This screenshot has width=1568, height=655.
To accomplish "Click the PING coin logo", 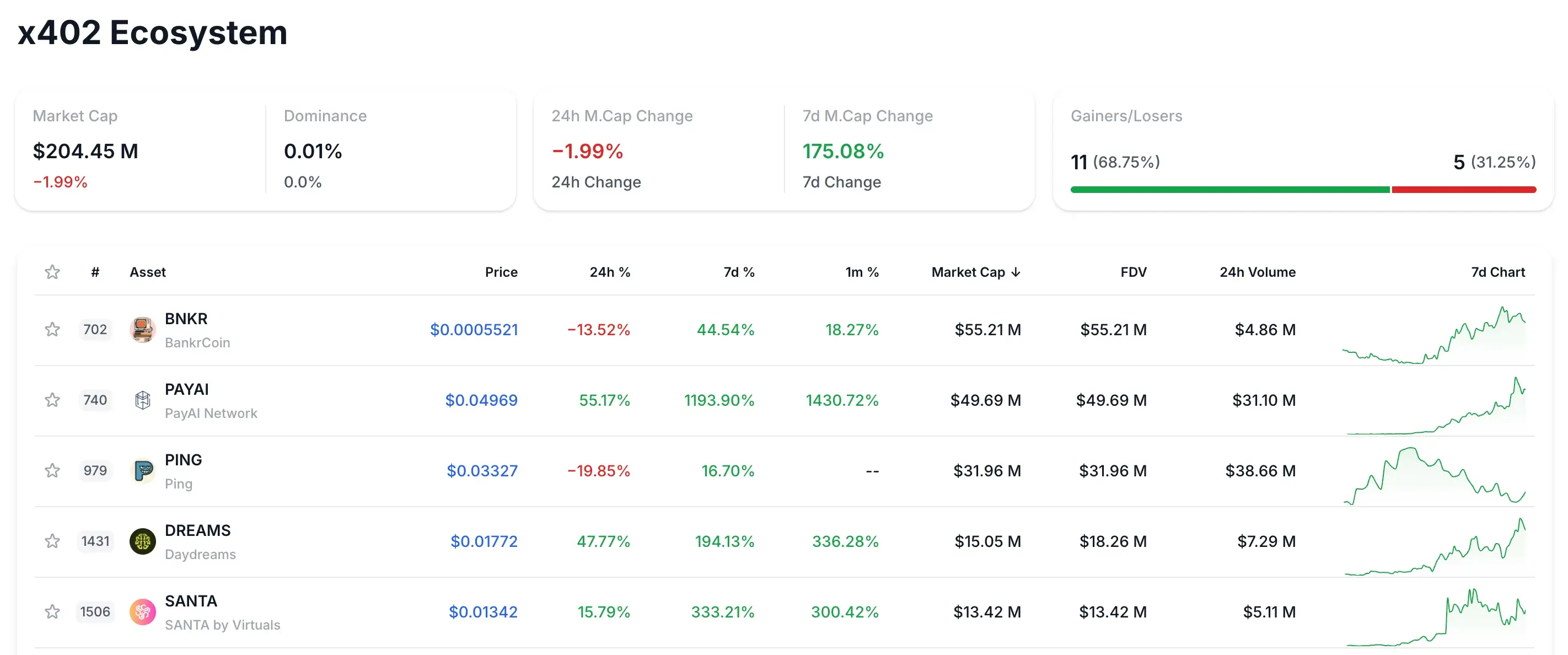I will (142, 470).
